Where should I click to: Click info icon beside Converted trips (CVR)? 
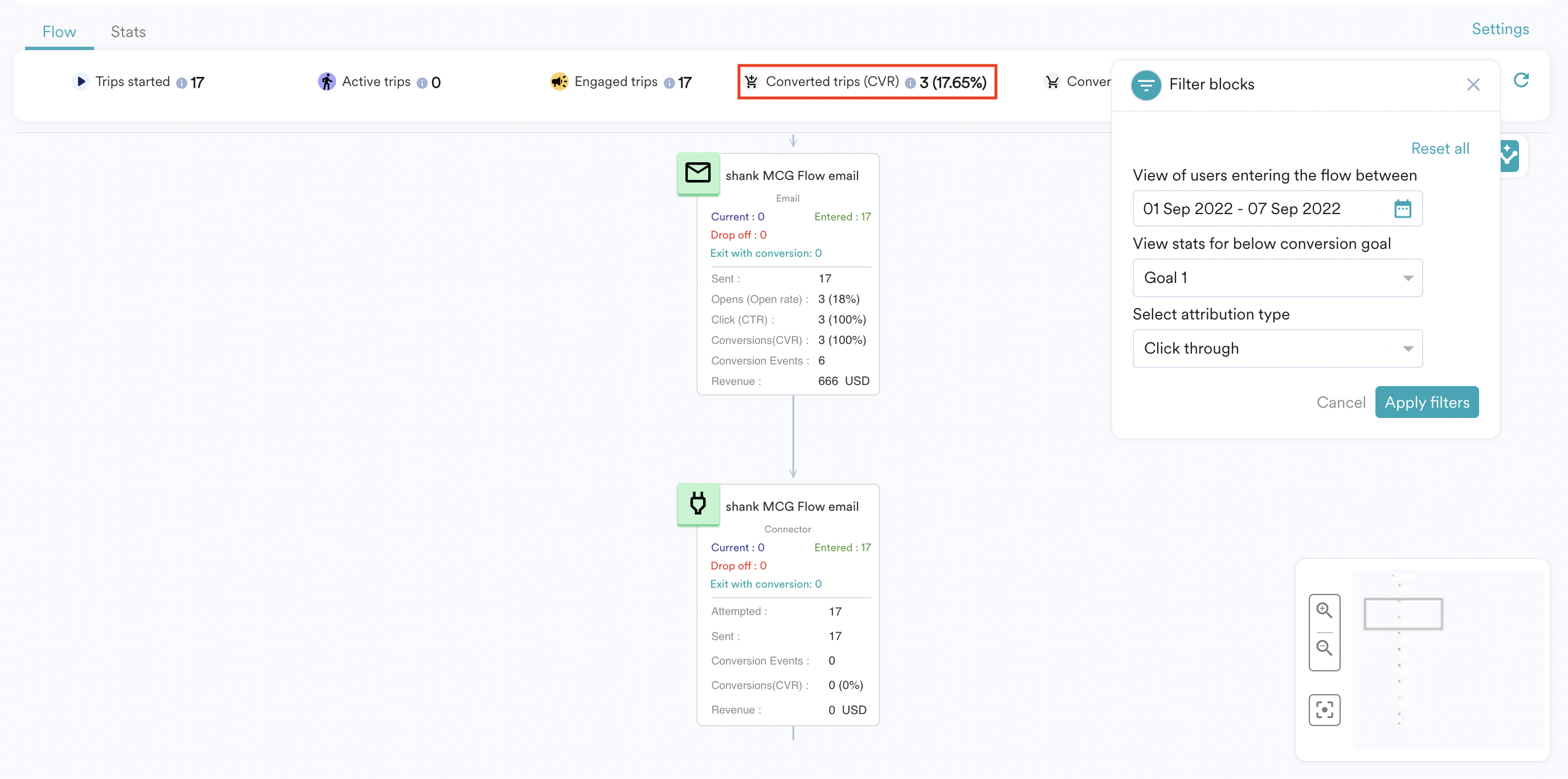click(x=910, y=83)
